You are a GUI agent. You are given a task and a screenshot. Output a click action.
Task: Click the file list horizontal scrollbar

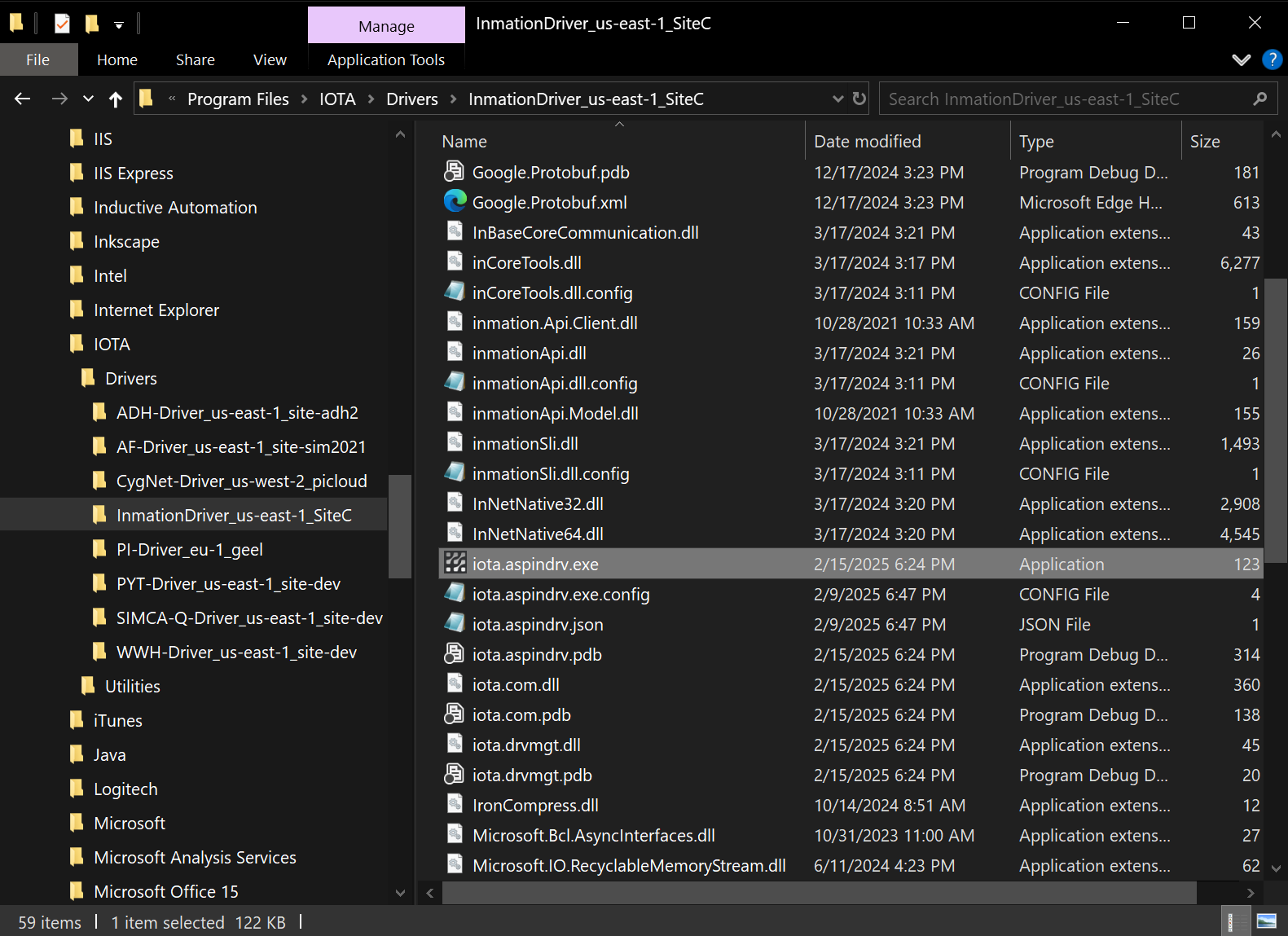tap(819, 893)
